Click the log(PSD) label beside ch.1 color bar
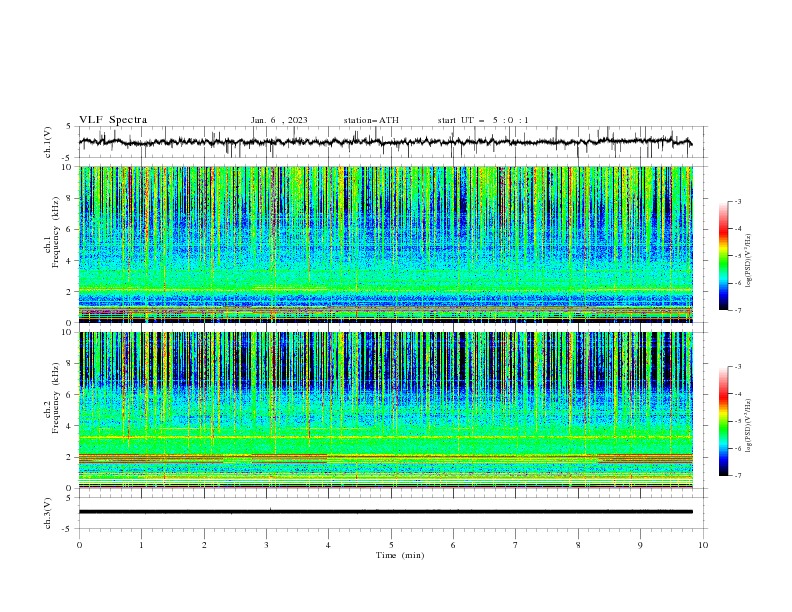 [749, 261]
